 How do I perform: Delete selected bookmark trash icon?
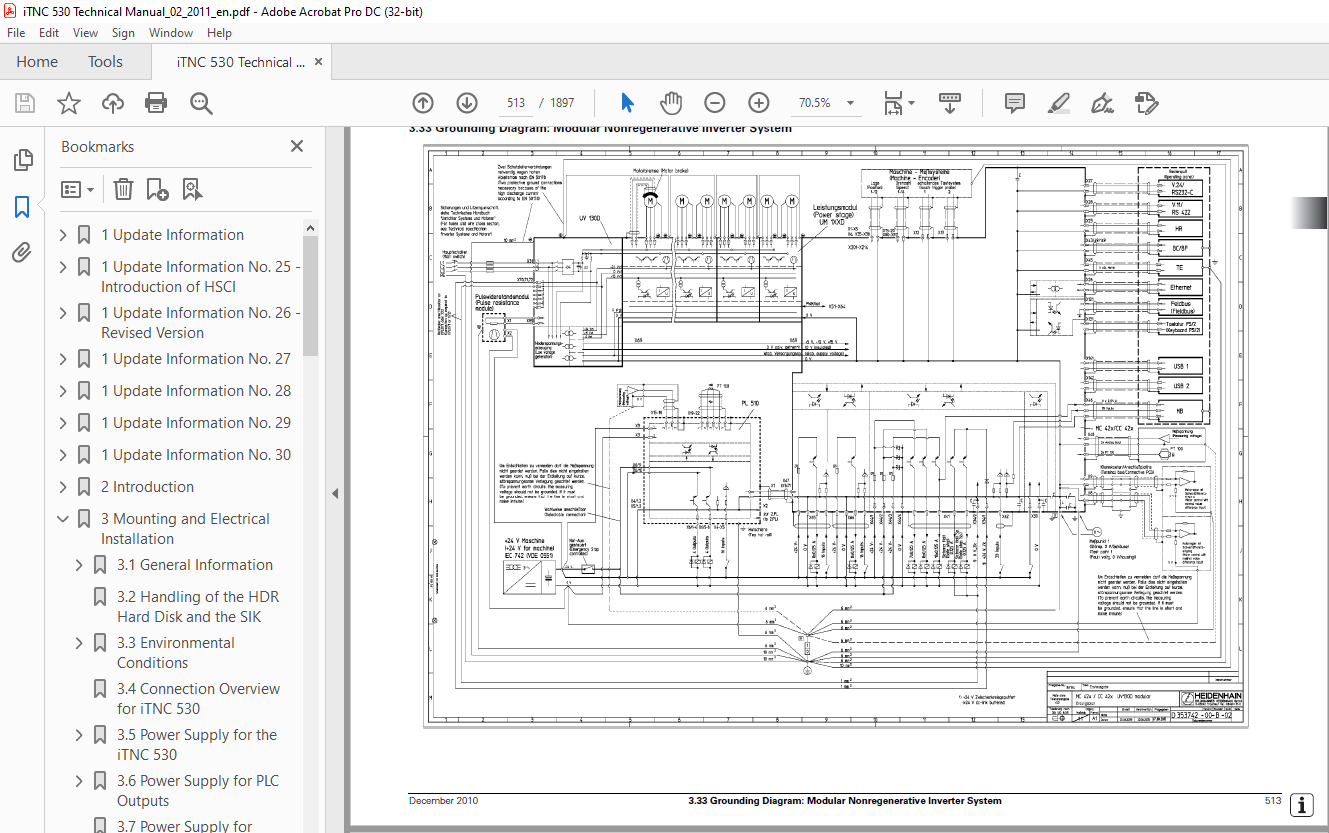tap(123, 189)
